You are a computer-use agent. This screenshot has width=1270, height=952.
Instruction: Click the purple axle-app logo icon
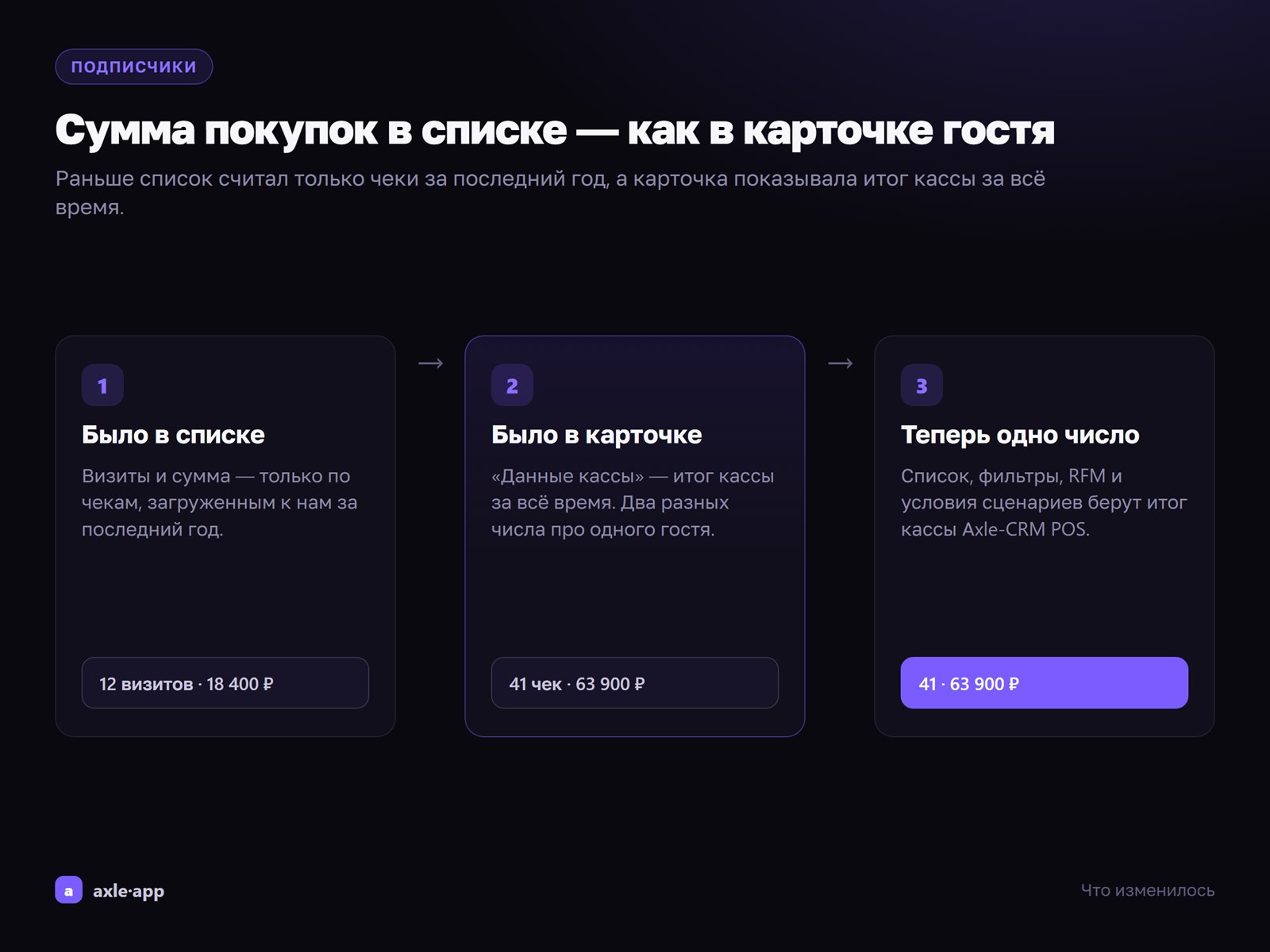pyautogui.click(x=68, y=890)
